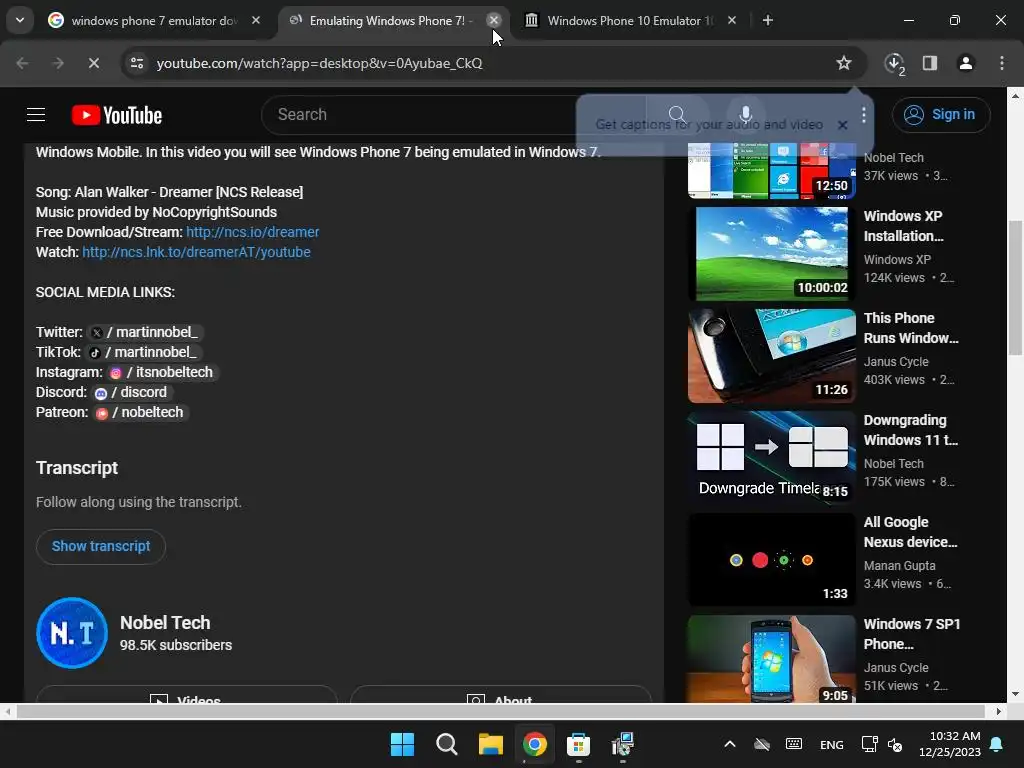This screenshot has height=768, width=1024.
Task: Switch the ENG input language
Action: (x=831, y=745)
